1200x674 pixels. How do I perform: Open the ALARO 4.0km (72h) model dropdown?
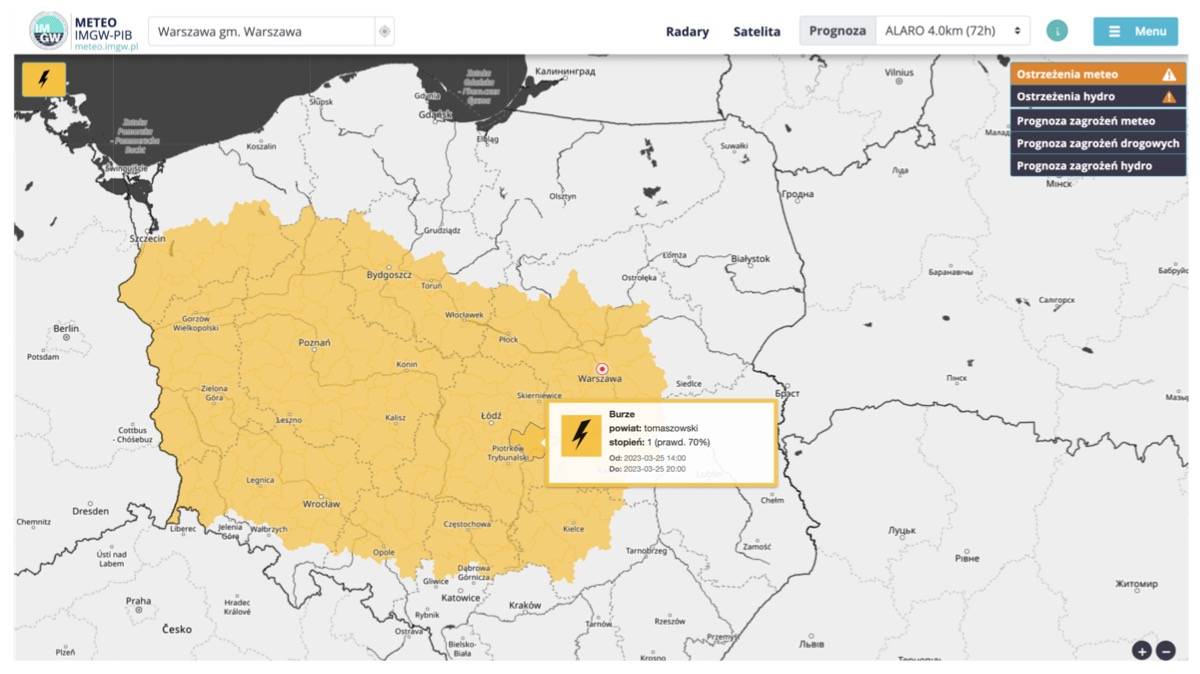pyautogui.click(x=952, y=31)
